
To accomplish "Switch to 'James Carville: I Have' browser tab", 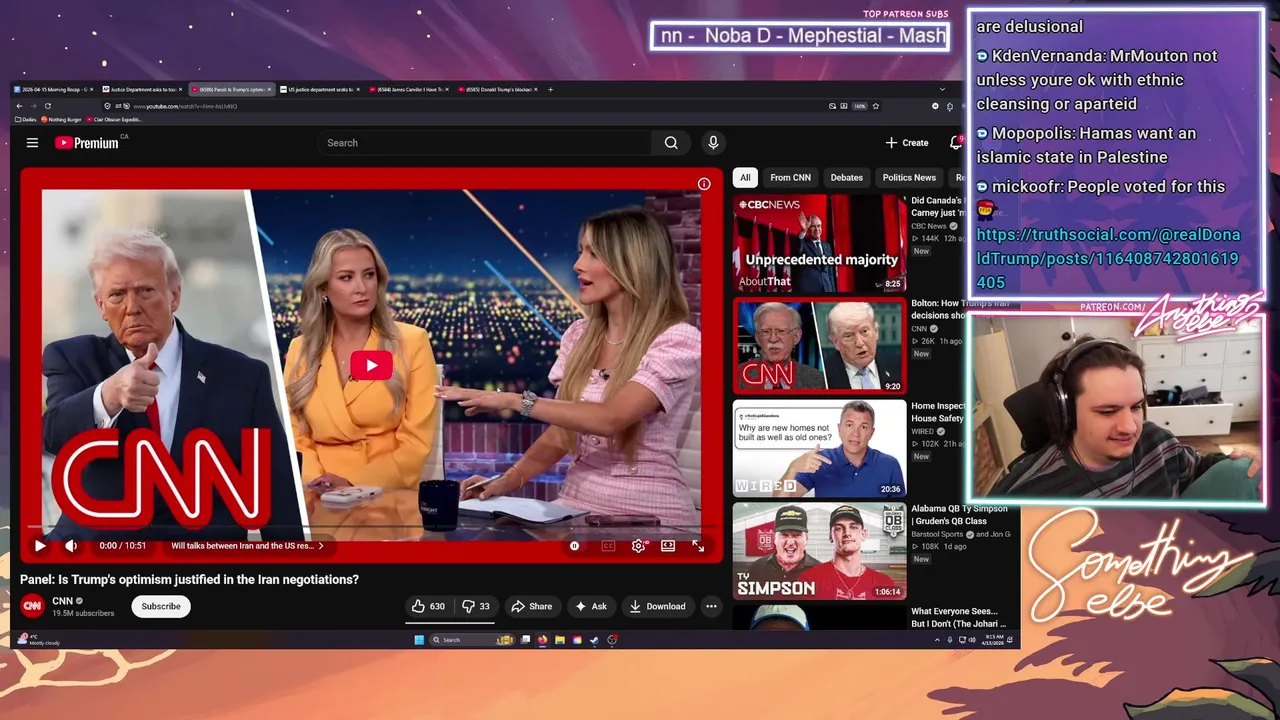I will [408, 89].
